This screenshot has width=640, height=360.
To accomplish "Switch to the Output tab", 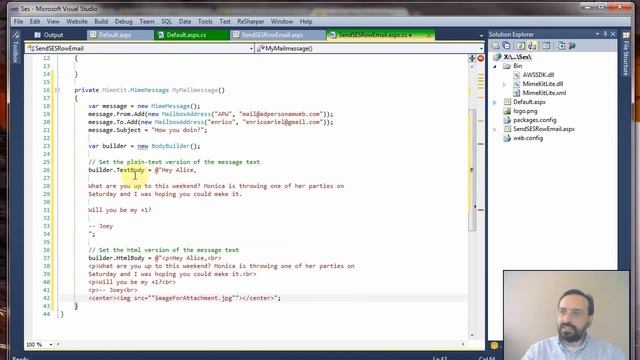I will (49, 35).
